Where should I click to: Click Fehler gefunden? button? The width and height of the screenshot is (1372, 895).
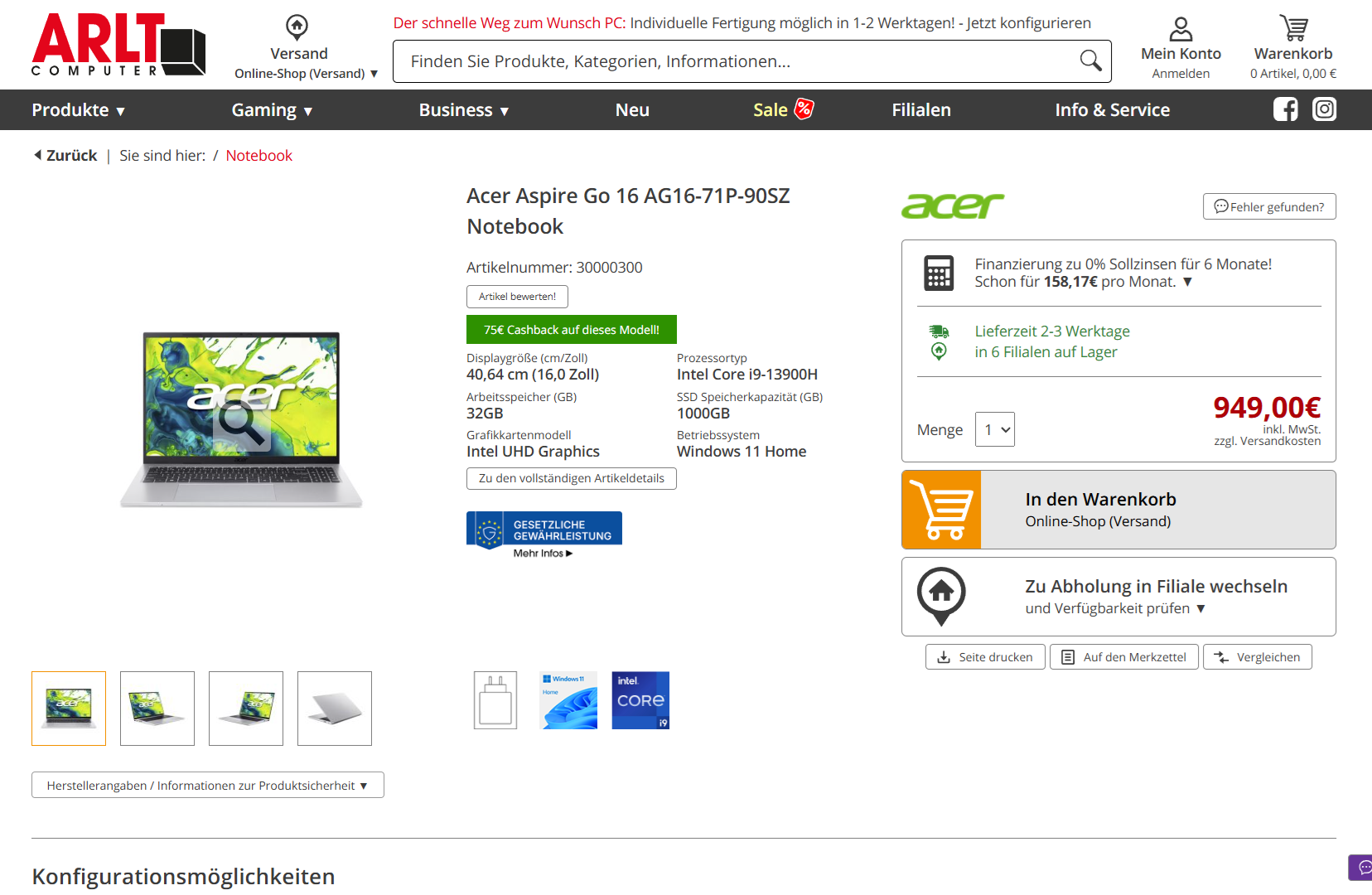[x=1269, y=206]
